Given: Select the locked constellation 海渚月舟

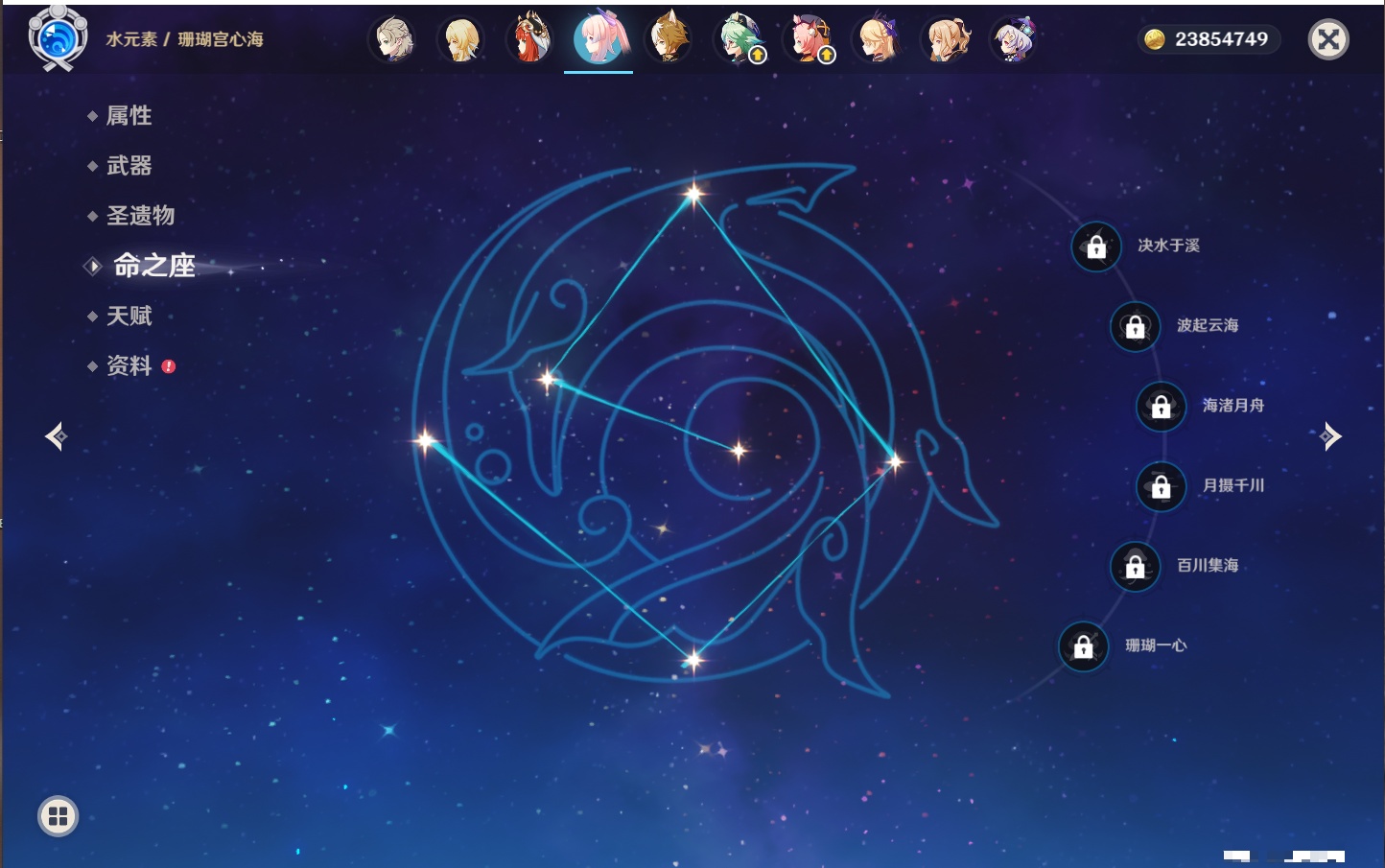Looking at the screenshot, I should coord(1161,407).
